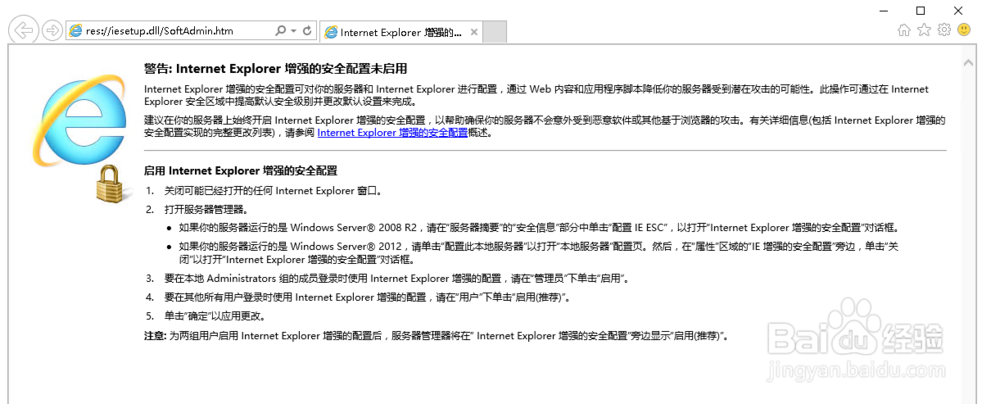Click the smiley feedback icon
This screenshot has height=404, width=1000.
point(964,29)
